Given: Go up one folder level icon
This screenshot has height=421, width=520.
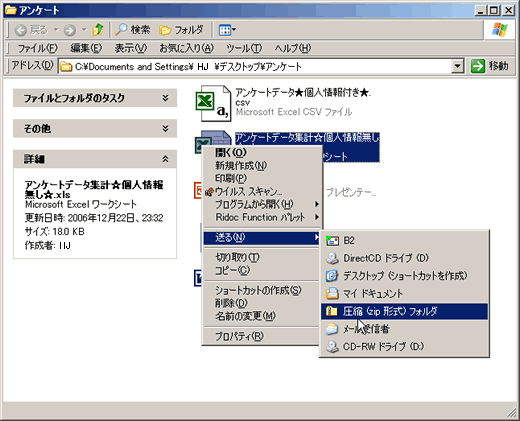Looking at the screenshot, I should click(x=98, y=30).
